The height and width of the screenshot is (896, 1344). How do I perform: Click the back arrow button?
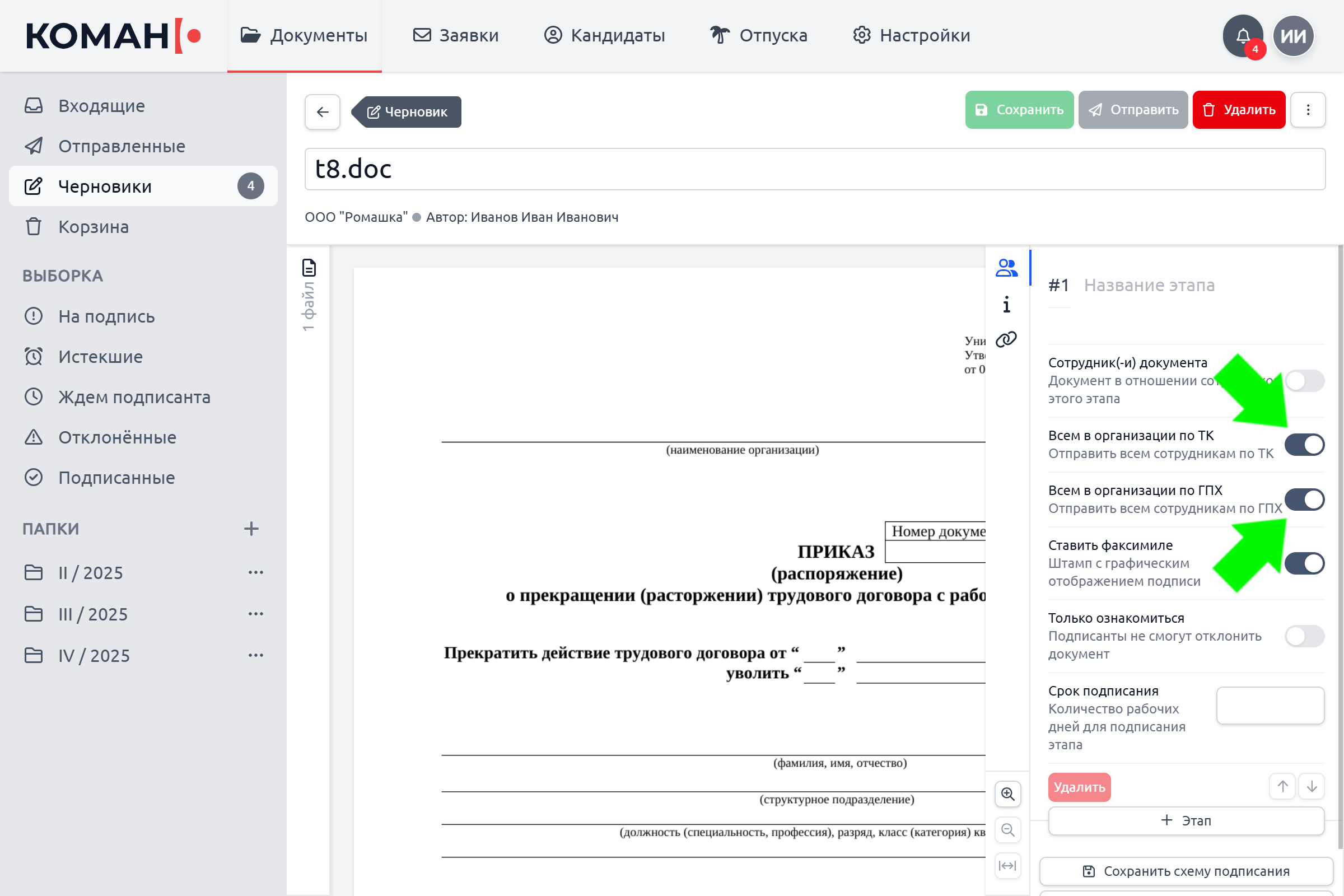pos(323,111)
